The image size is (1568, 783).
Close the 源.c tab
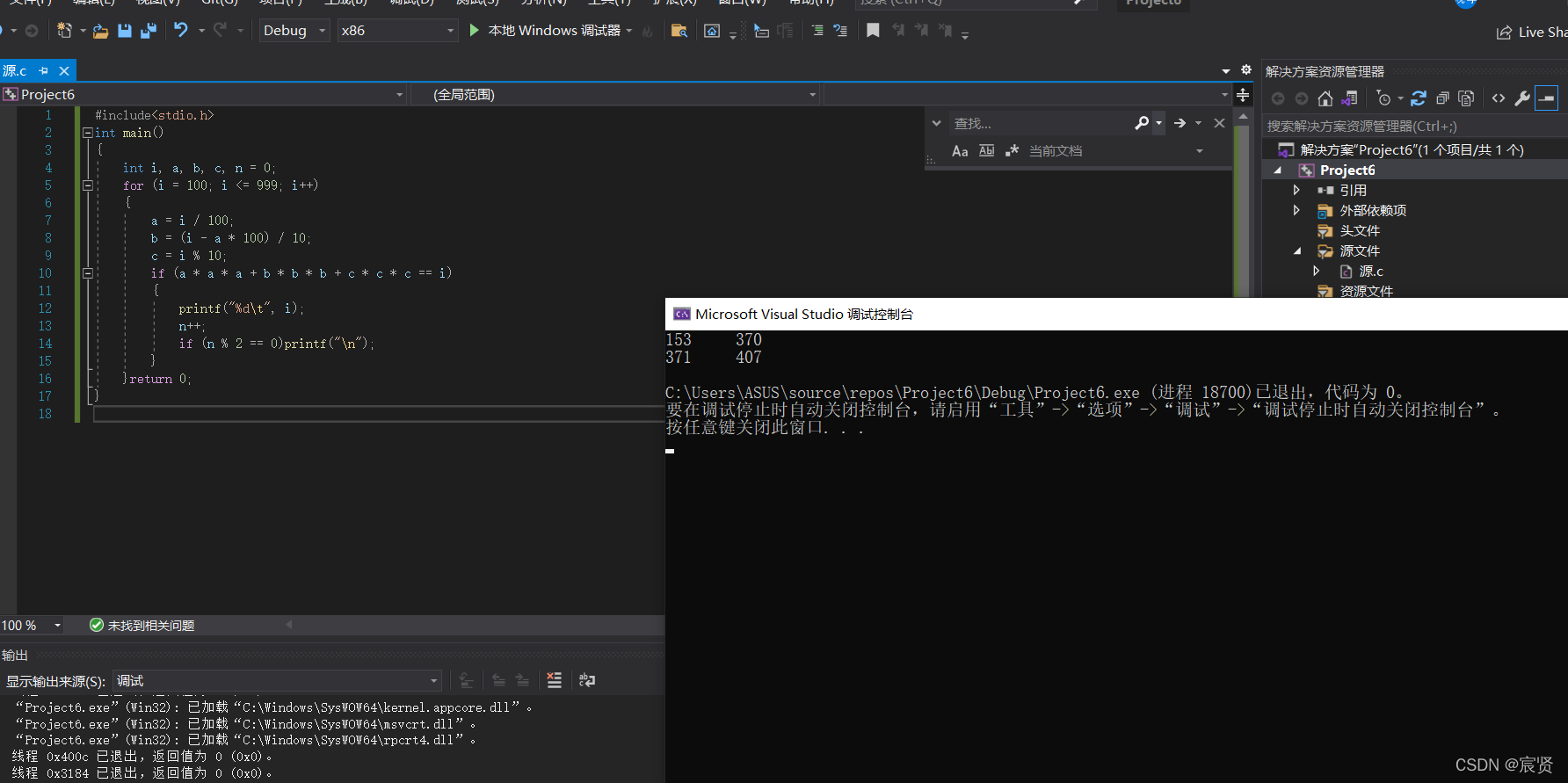click(64, 70)
